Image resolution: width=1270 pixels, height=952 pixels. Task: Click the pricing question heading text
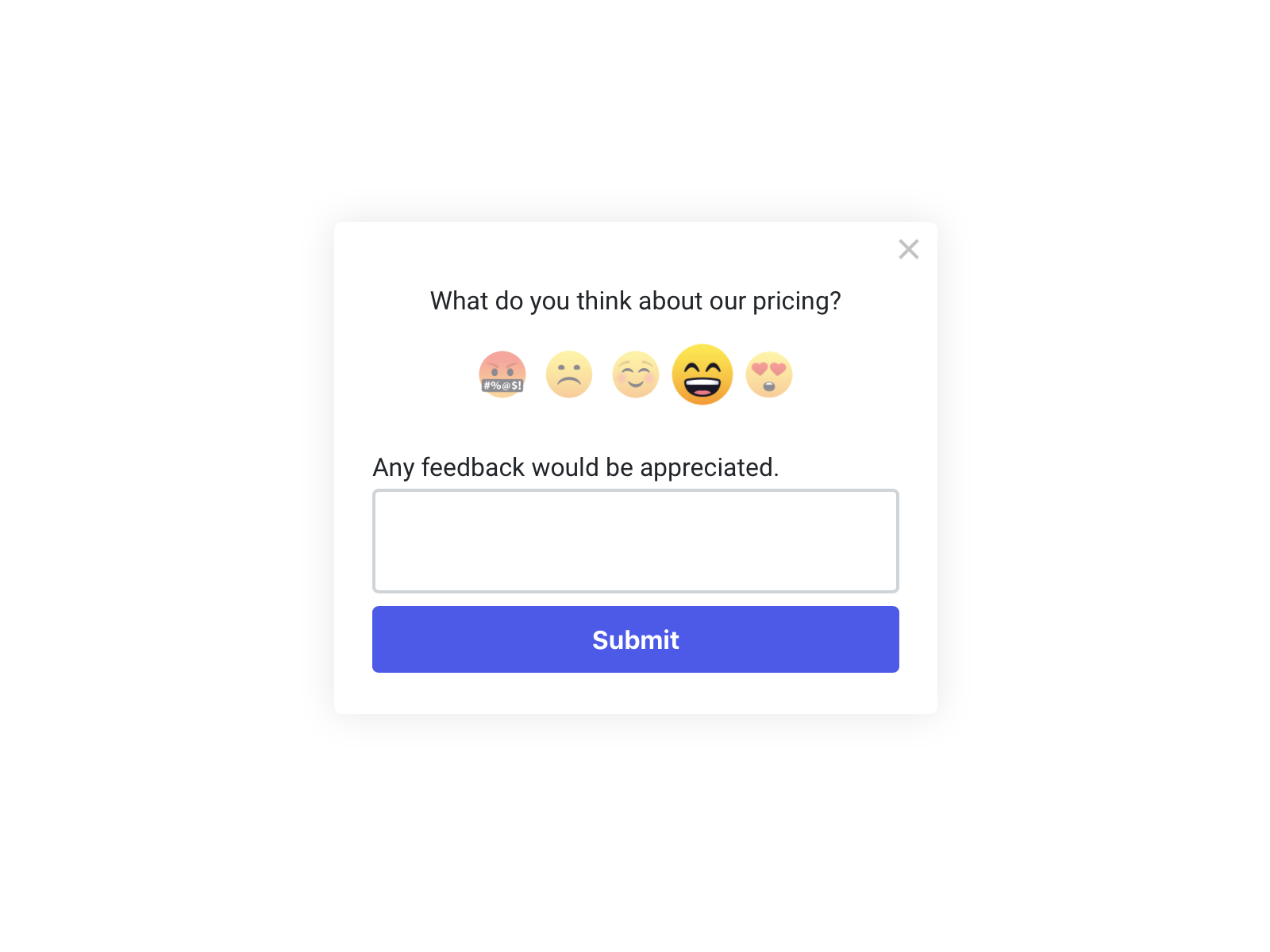635,301
